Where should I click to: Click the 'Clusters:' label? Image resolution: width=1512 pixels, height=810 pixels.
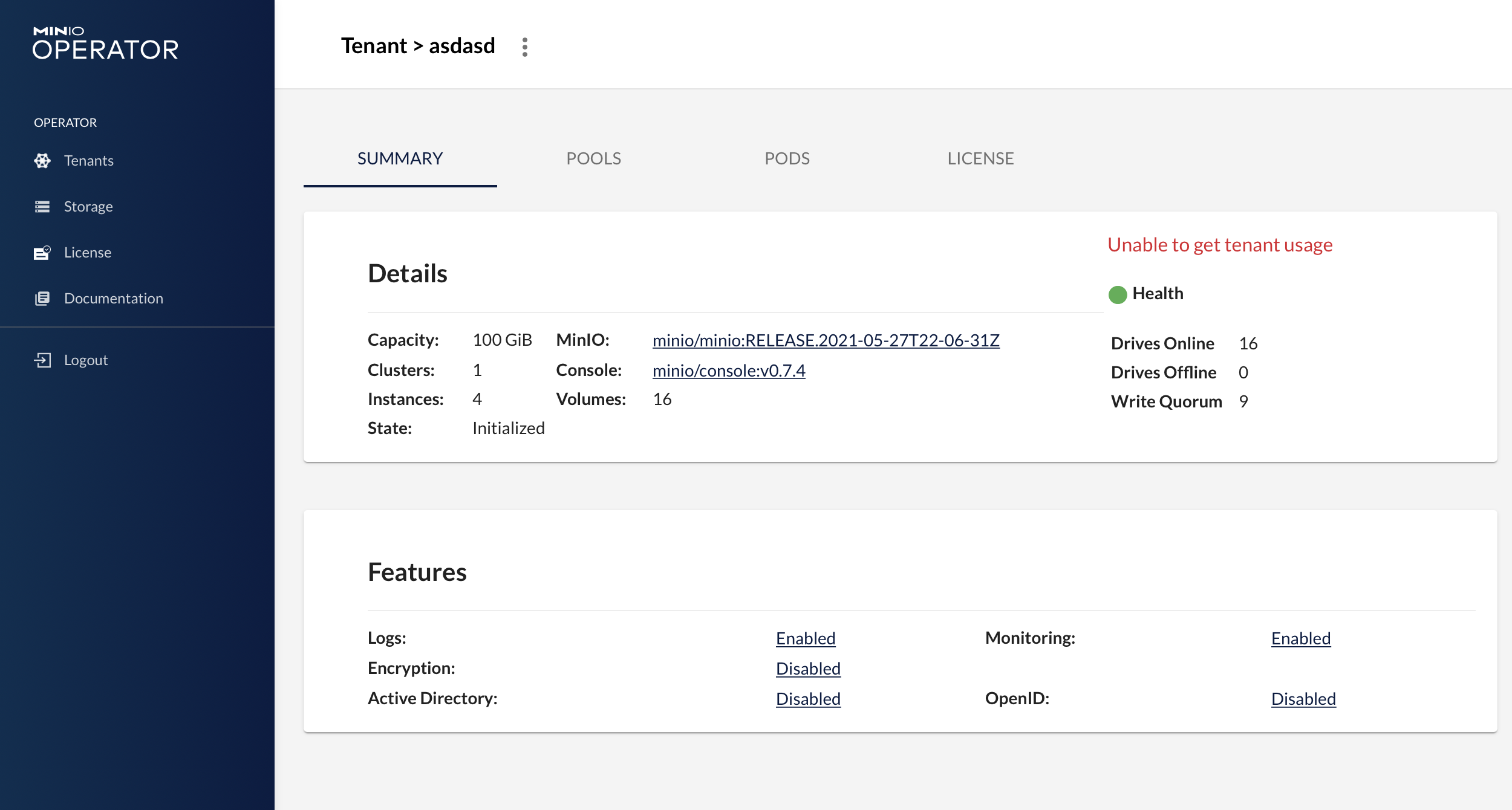(401, 370)
